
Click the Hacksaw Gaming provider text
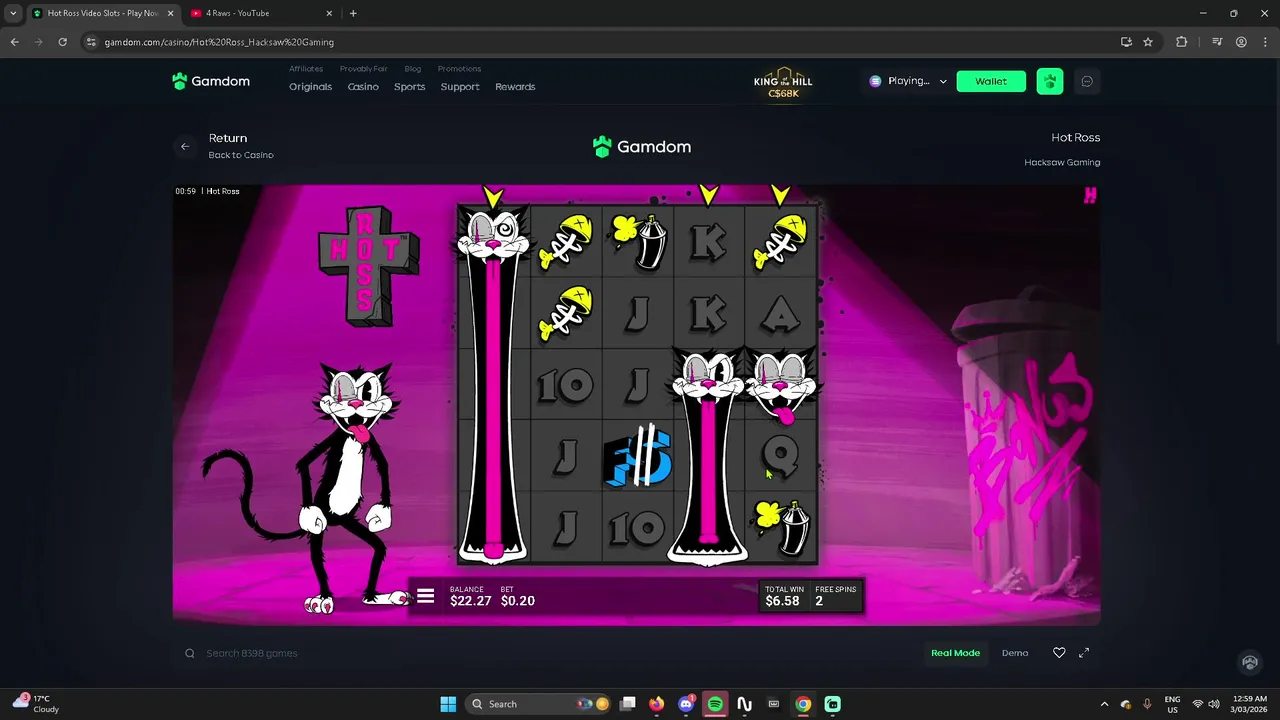click(1062, 162)
